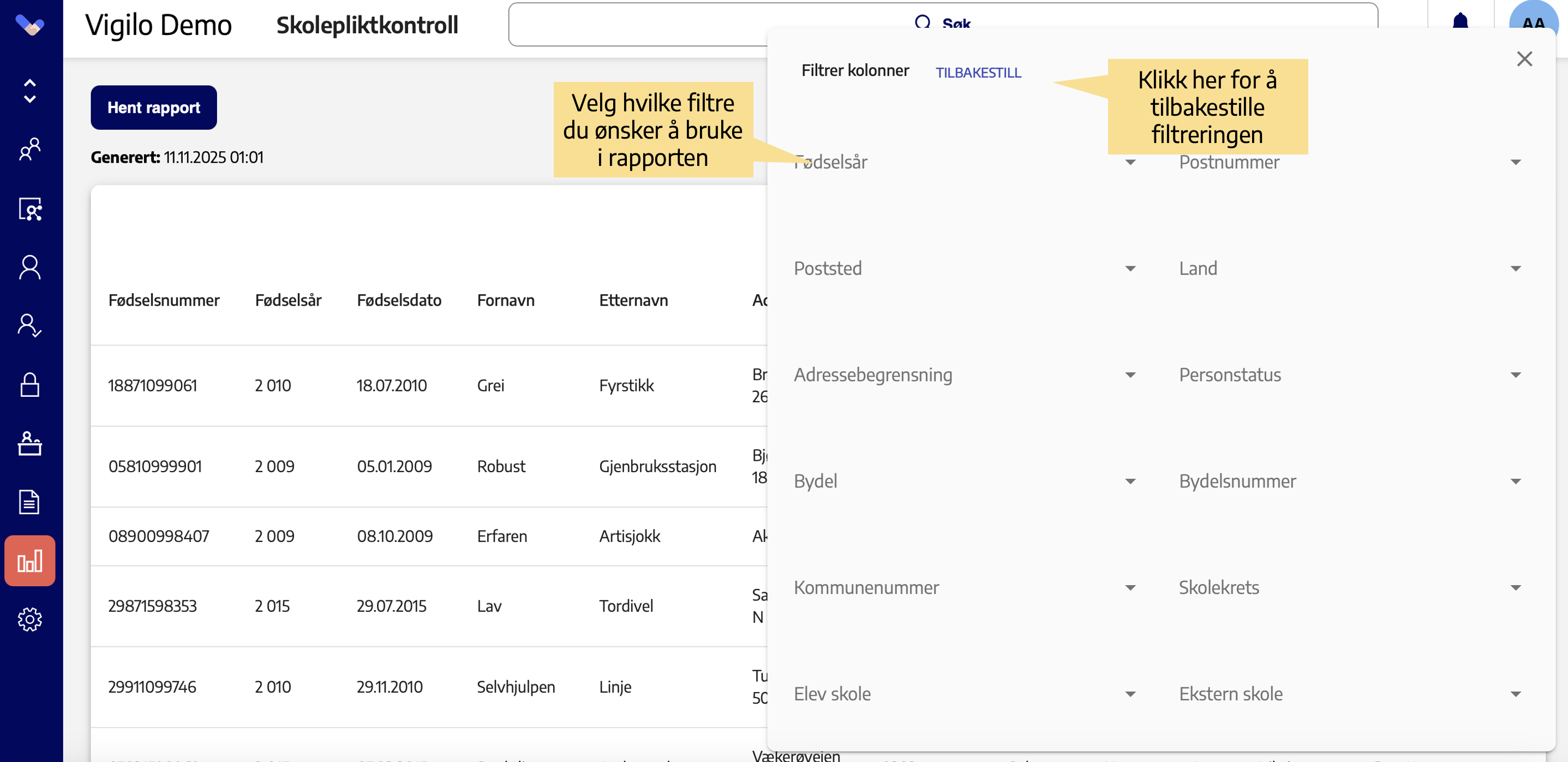The width and height of the screenshot is (1568, 762).
Task: Click the surname Artisjokk
Action: coord(630,536)
